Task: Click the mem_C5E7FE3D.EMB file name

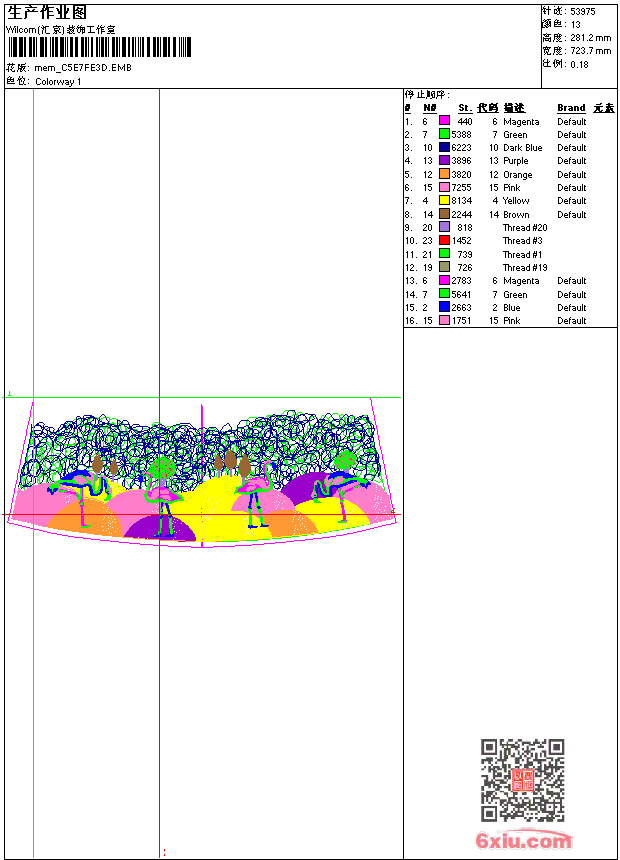Action: pos(83,68)
